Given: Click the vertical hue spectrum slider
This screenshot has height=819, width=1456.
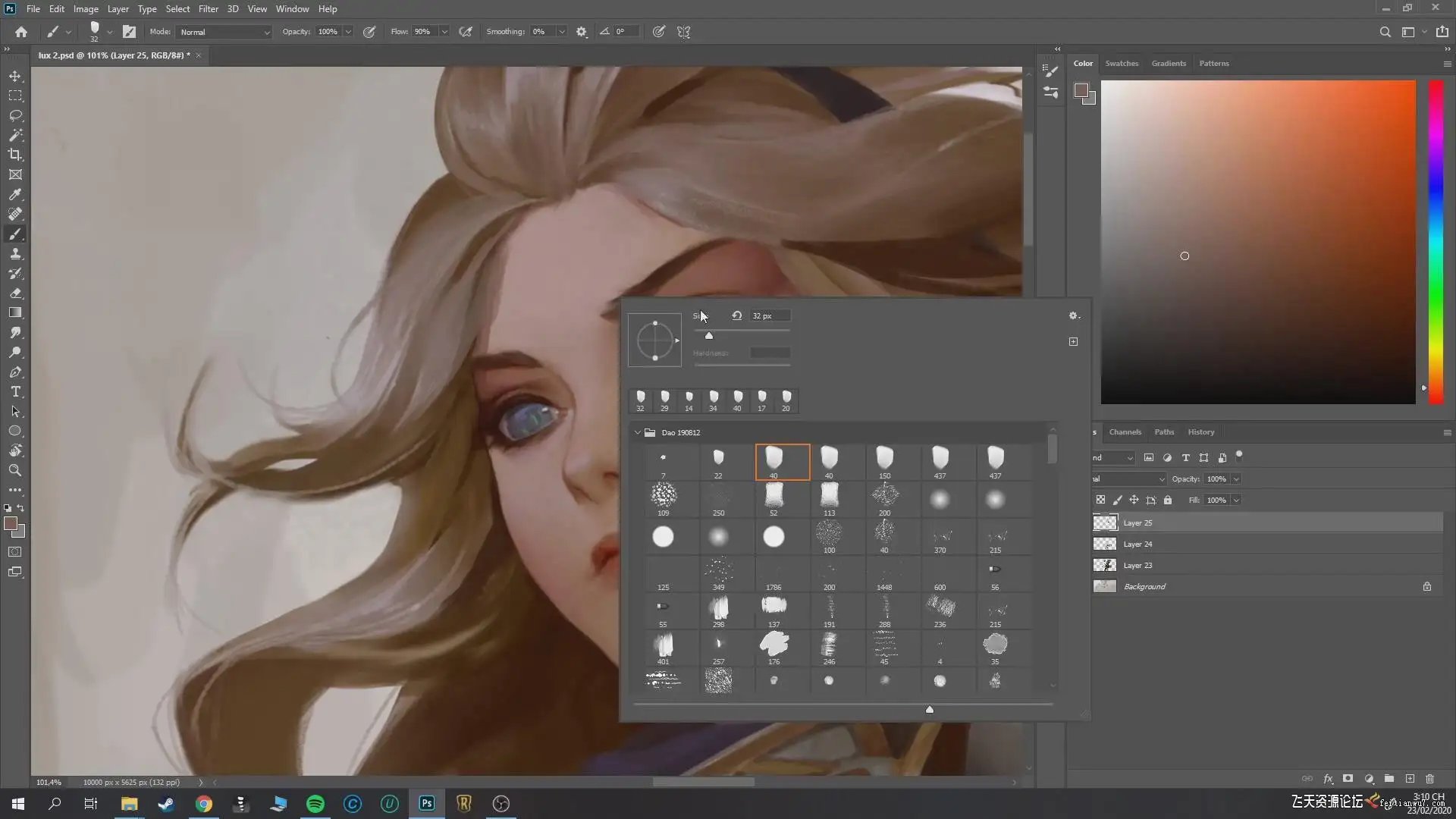Looking at the screenshot, I should [x=1436, y=243].
